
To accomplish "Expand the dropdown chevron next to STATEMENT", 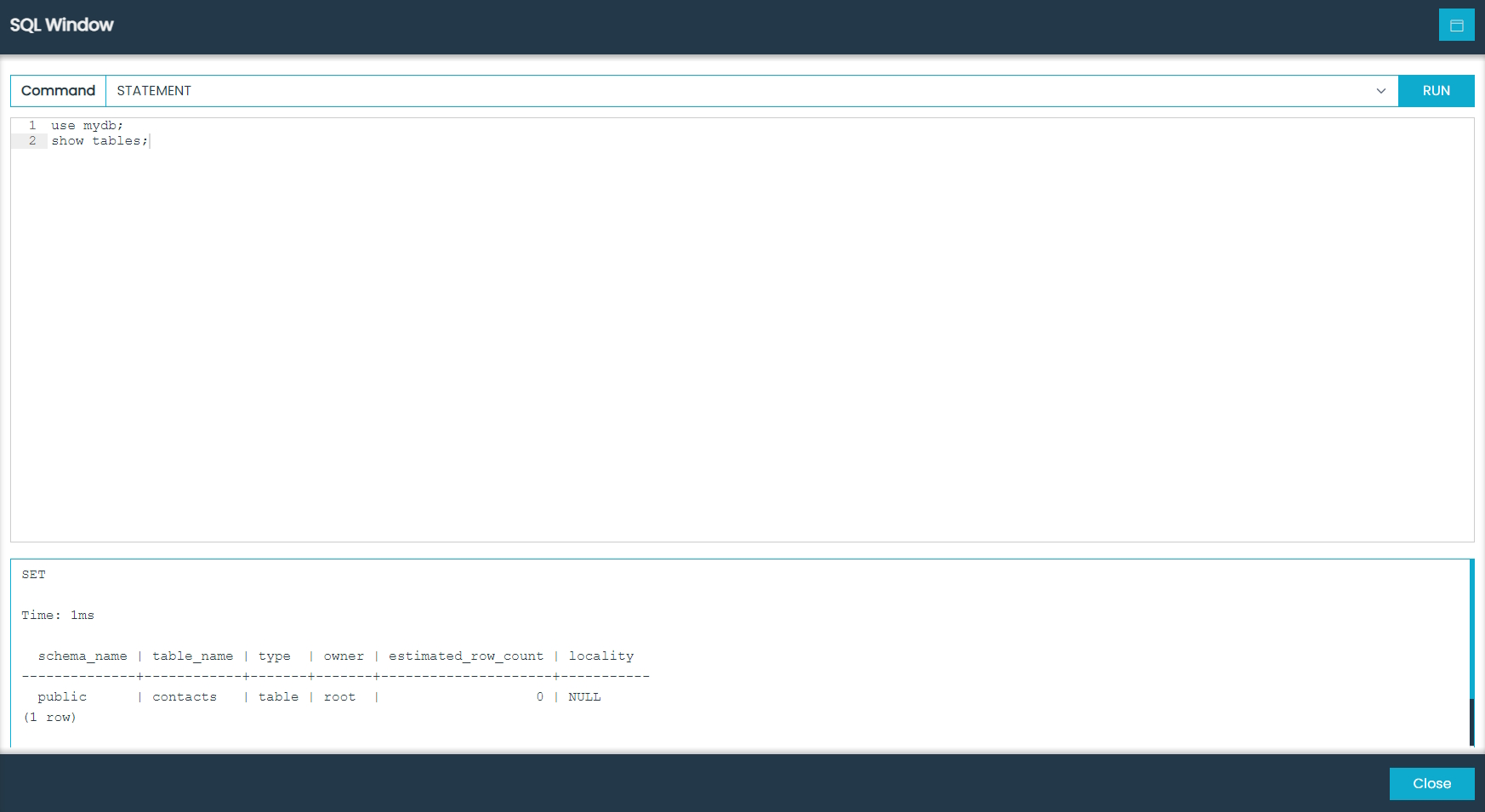I will (x=1380, y=90).
